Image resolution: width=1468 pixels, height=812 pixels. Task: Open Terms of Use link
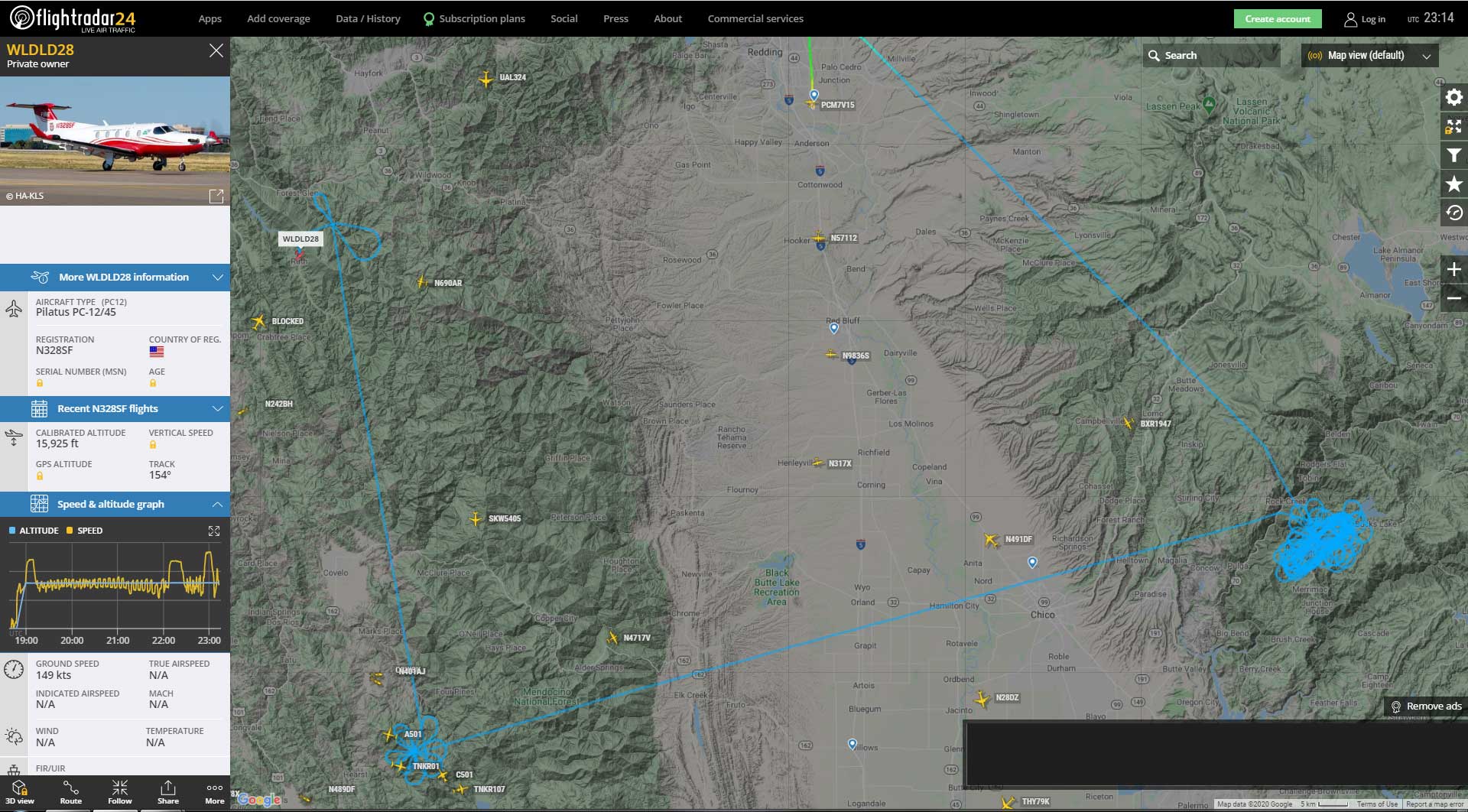(1377, 804)
